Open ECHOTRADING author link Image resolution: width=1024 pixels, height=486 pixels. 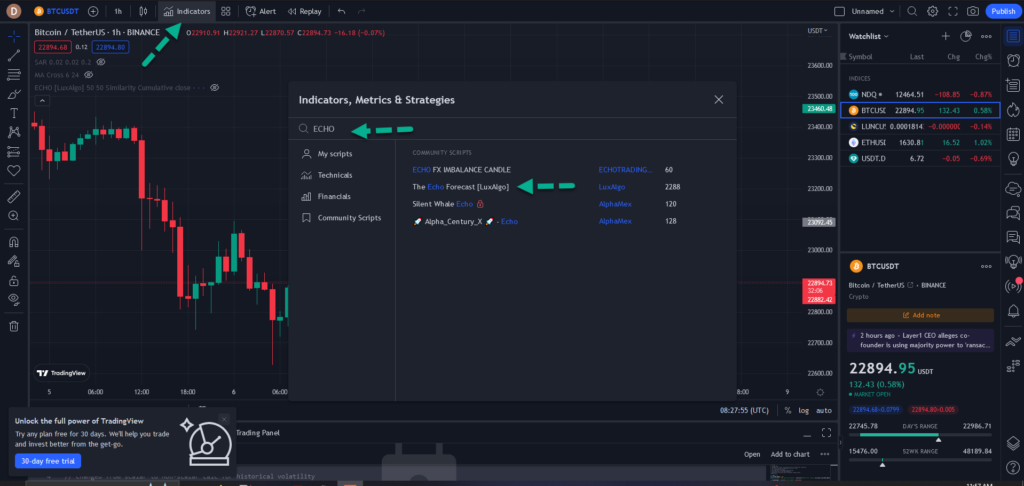(625, 169)
